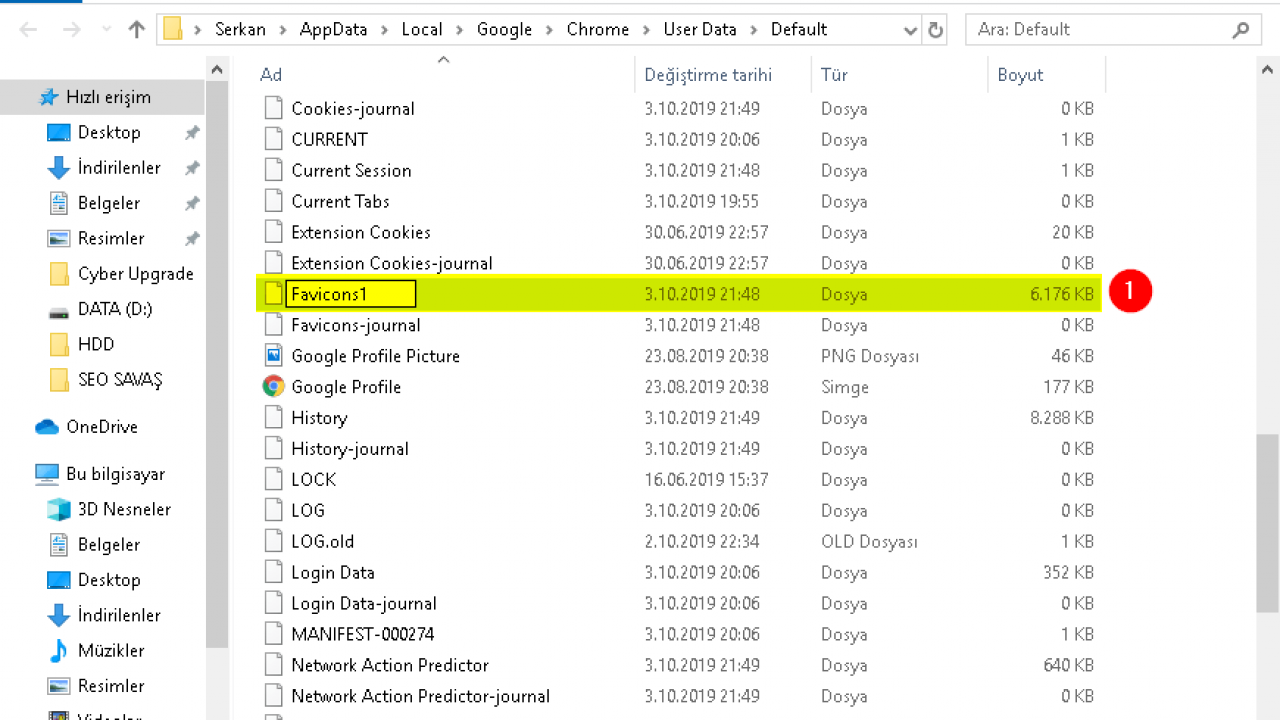
Task: Select DATA (D:) drive in quick access
Action: click(x=114, y=309)
